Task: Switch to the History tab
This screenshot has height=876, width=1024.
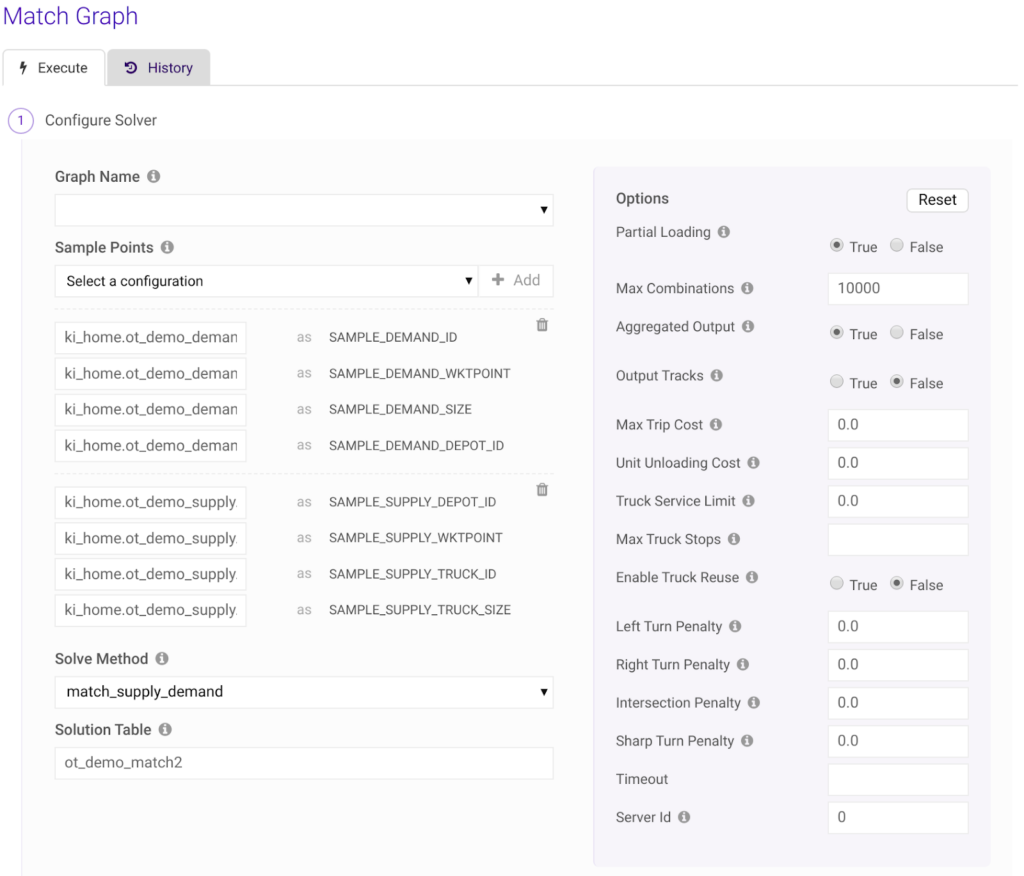Action: coord(159,68)
